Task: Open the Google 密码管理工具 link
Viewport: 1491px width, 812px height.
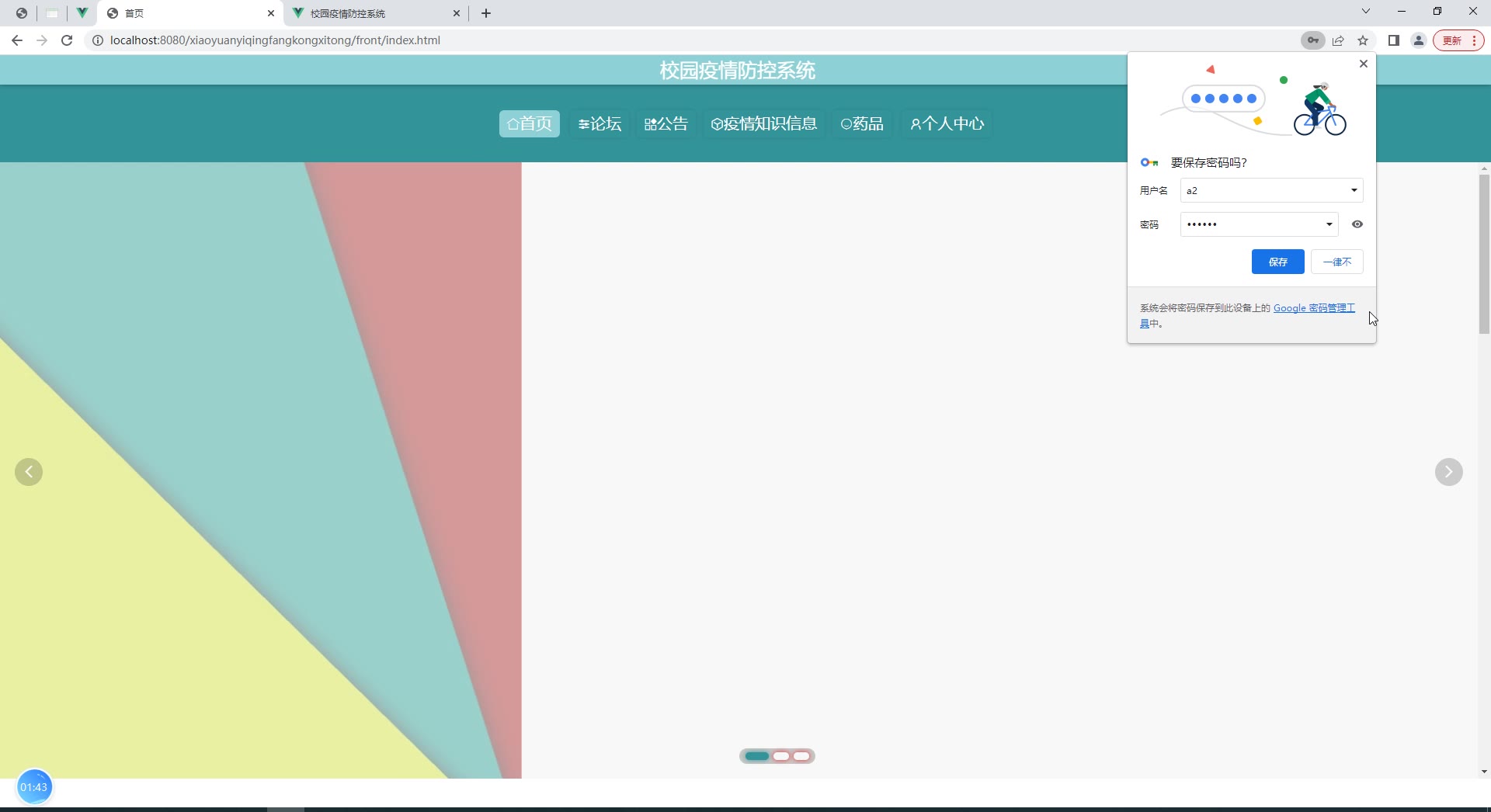Action: click(x=1314, y=308)
